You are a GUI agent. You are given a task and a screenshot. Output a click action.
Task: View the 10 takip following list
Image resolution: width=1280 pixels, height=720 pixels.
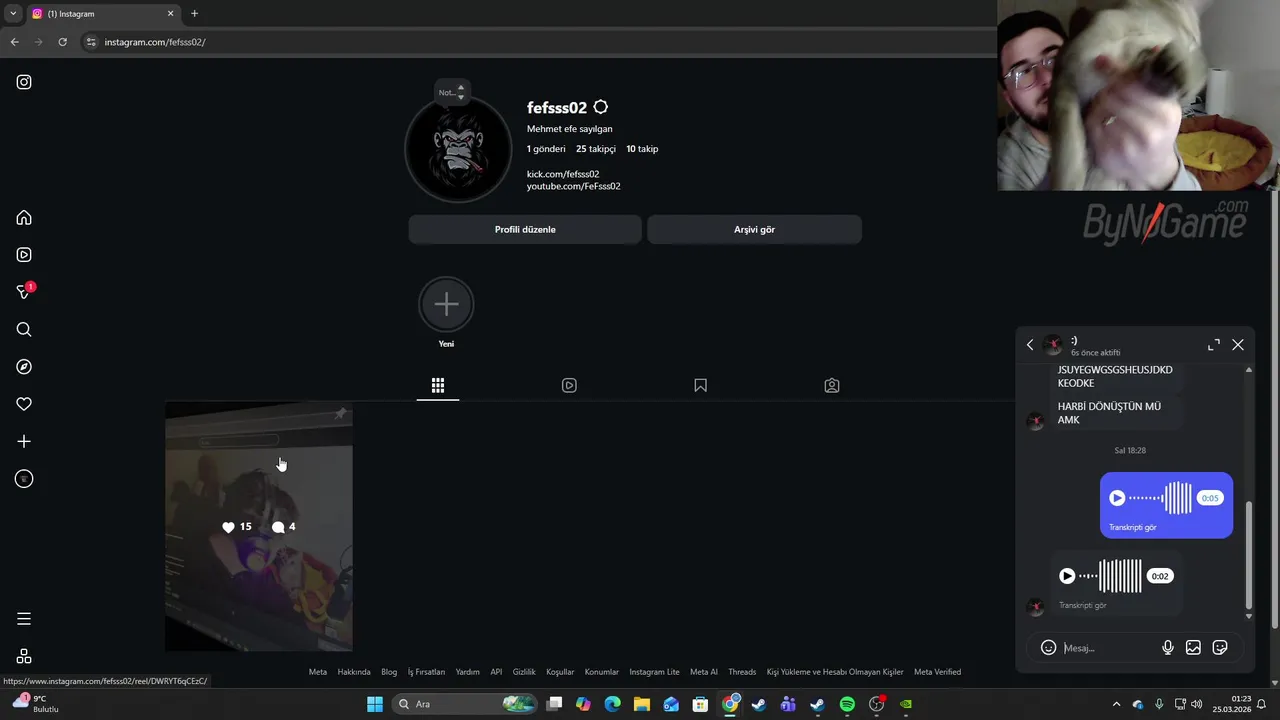pos(642,149)
